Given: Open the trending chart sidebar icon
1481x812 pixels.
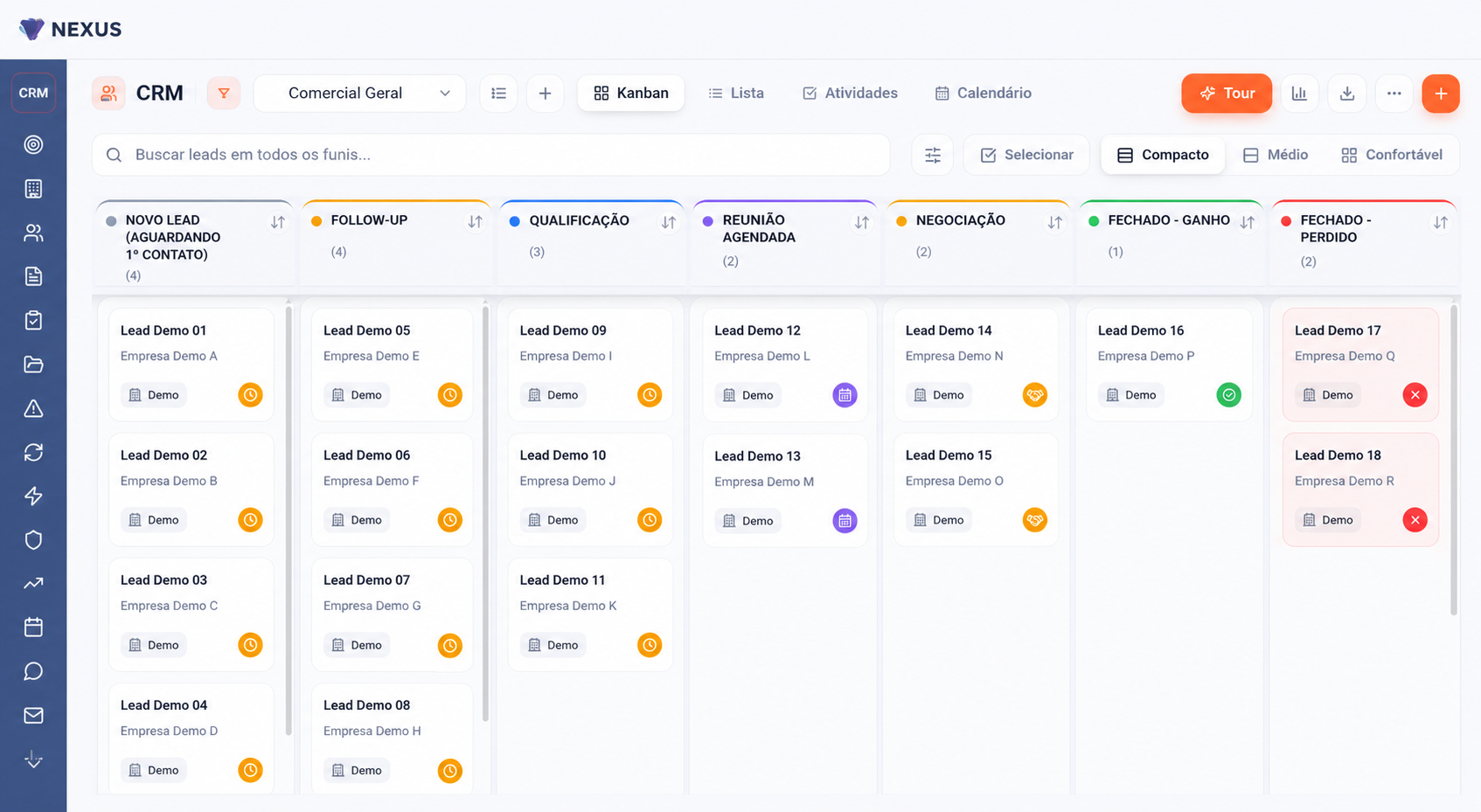Looking at the screenshot, I should tap(33, 583).
